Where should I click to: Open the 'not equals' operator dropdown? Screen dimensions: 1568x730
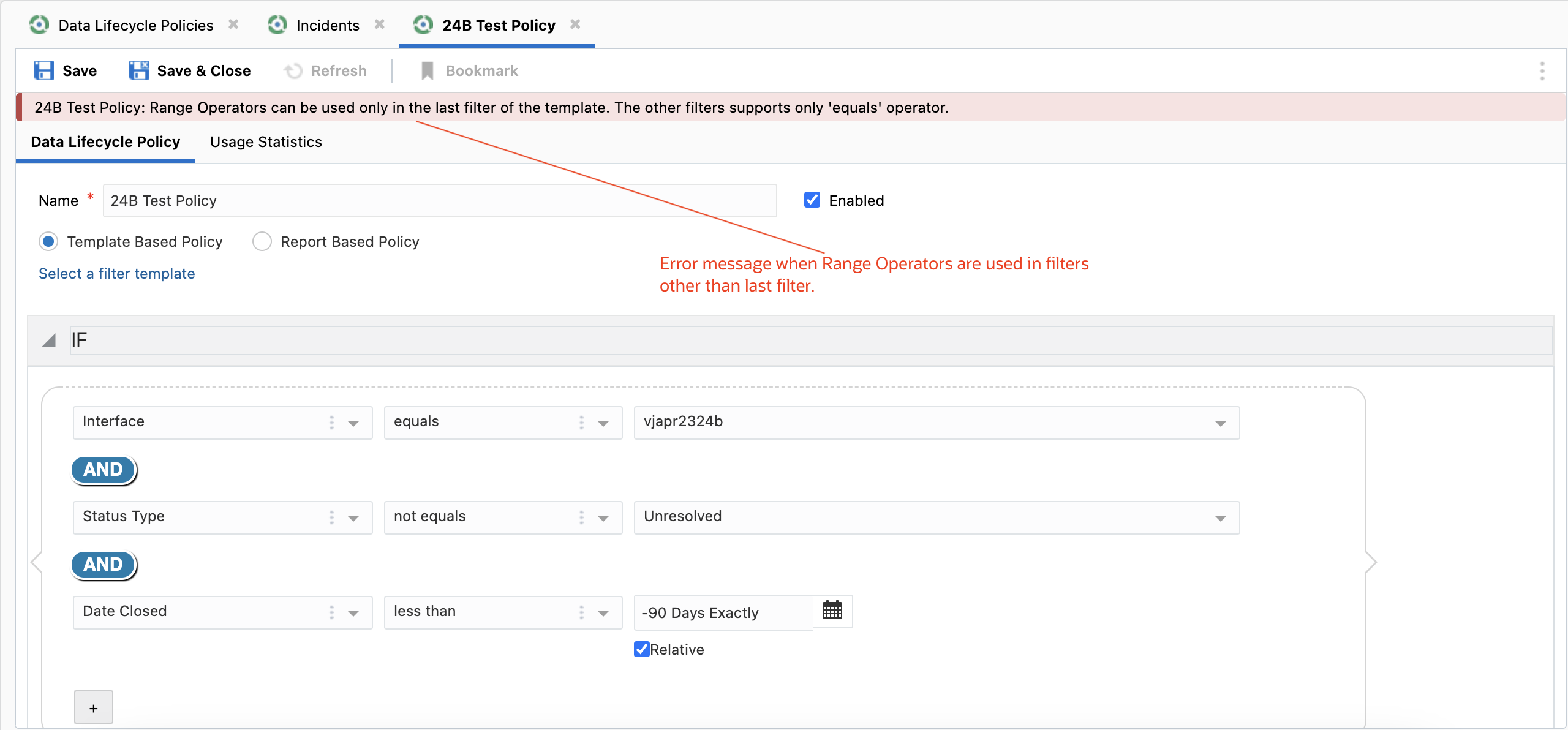pyautogui.click(x=603, y=518)
